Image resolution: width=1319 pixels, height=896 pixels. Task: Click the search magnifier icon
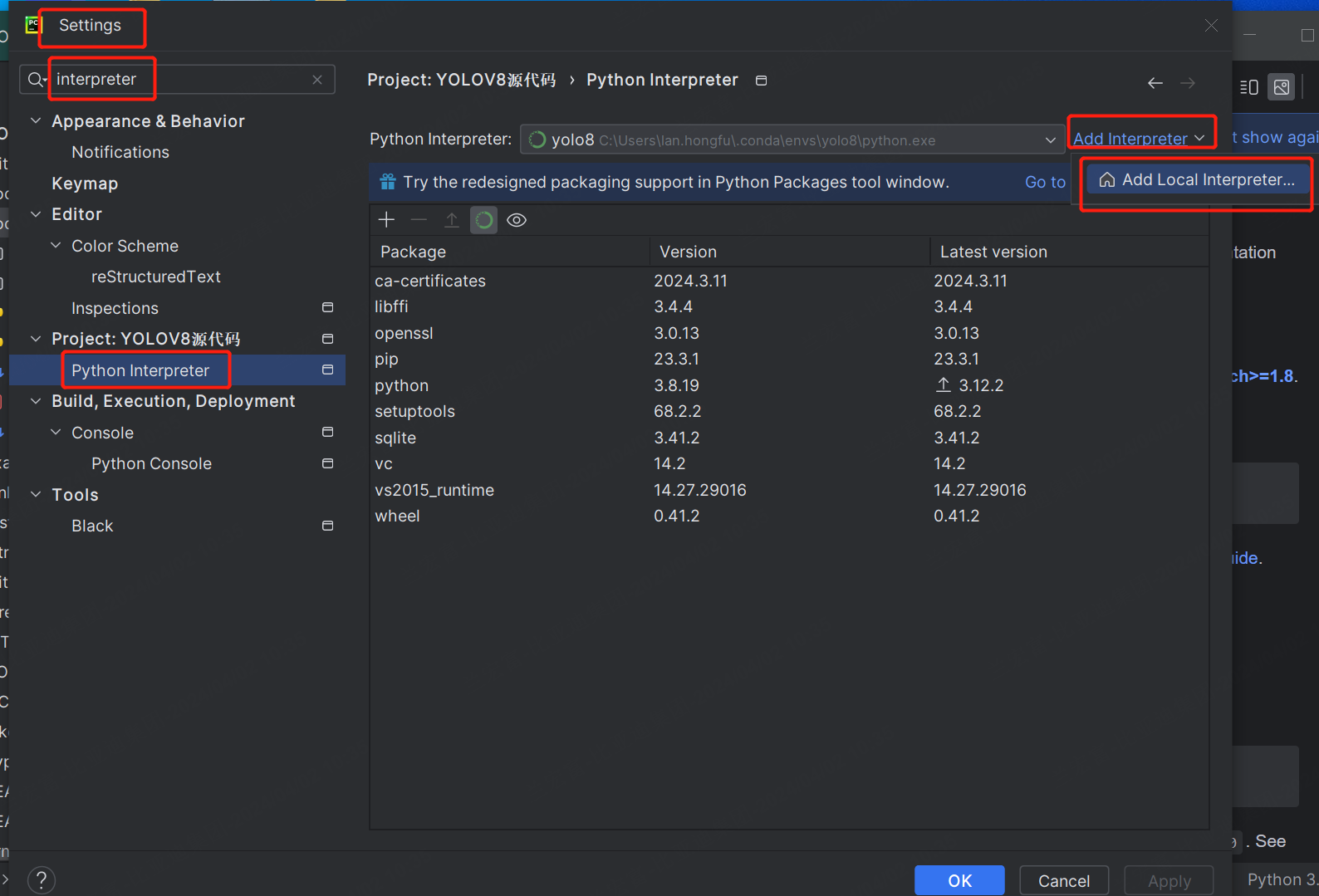37,80
